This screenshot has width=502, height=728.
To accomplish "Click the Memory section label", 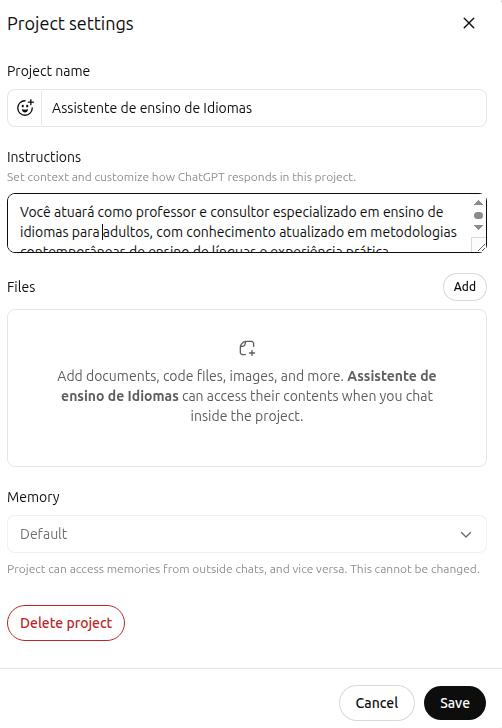I will pyautogui.click(x=33, y=497).
